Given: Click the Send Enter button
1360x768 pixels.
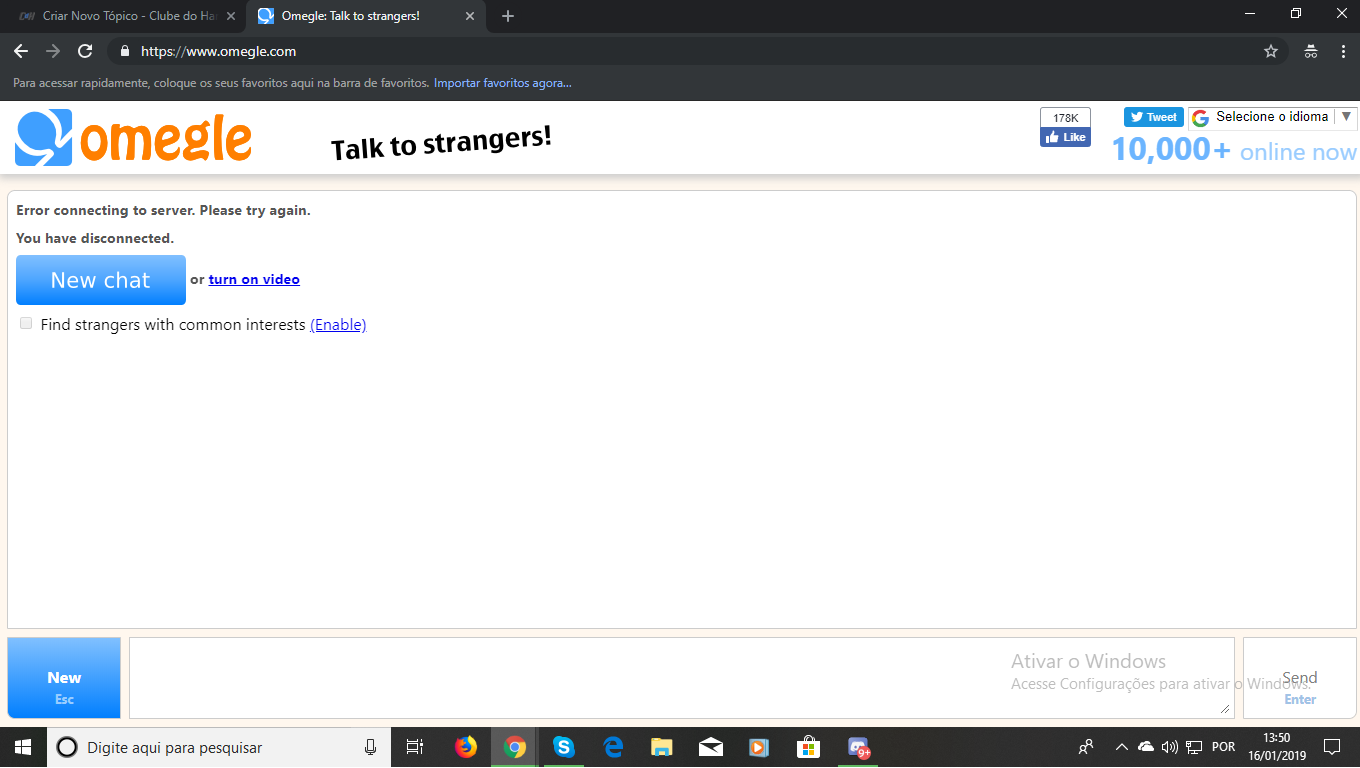Looking at the screenshot, I should point(1300,678).
